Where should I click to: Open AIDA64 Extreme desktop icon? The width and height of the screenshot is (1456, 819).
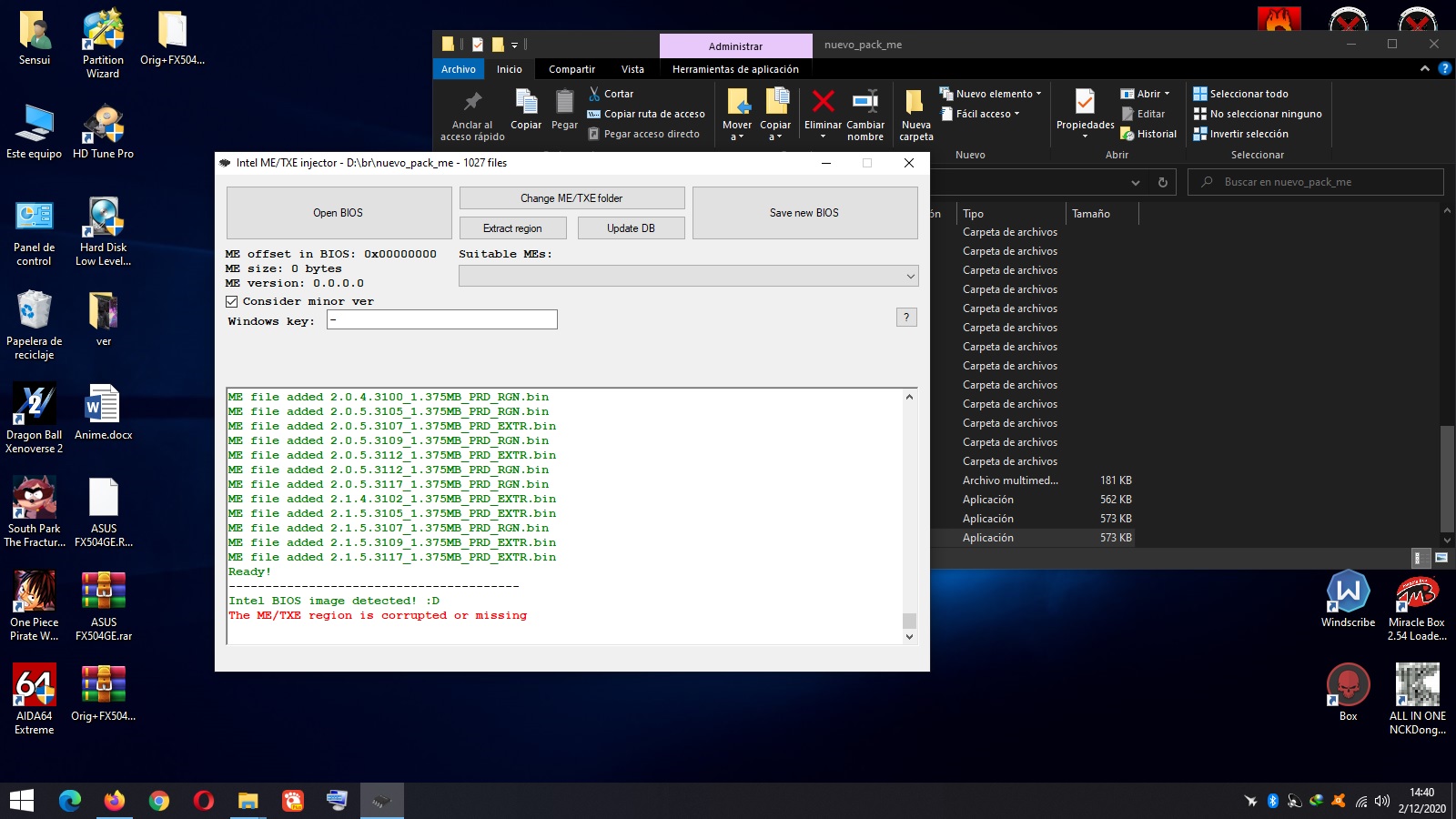(35, 686)
